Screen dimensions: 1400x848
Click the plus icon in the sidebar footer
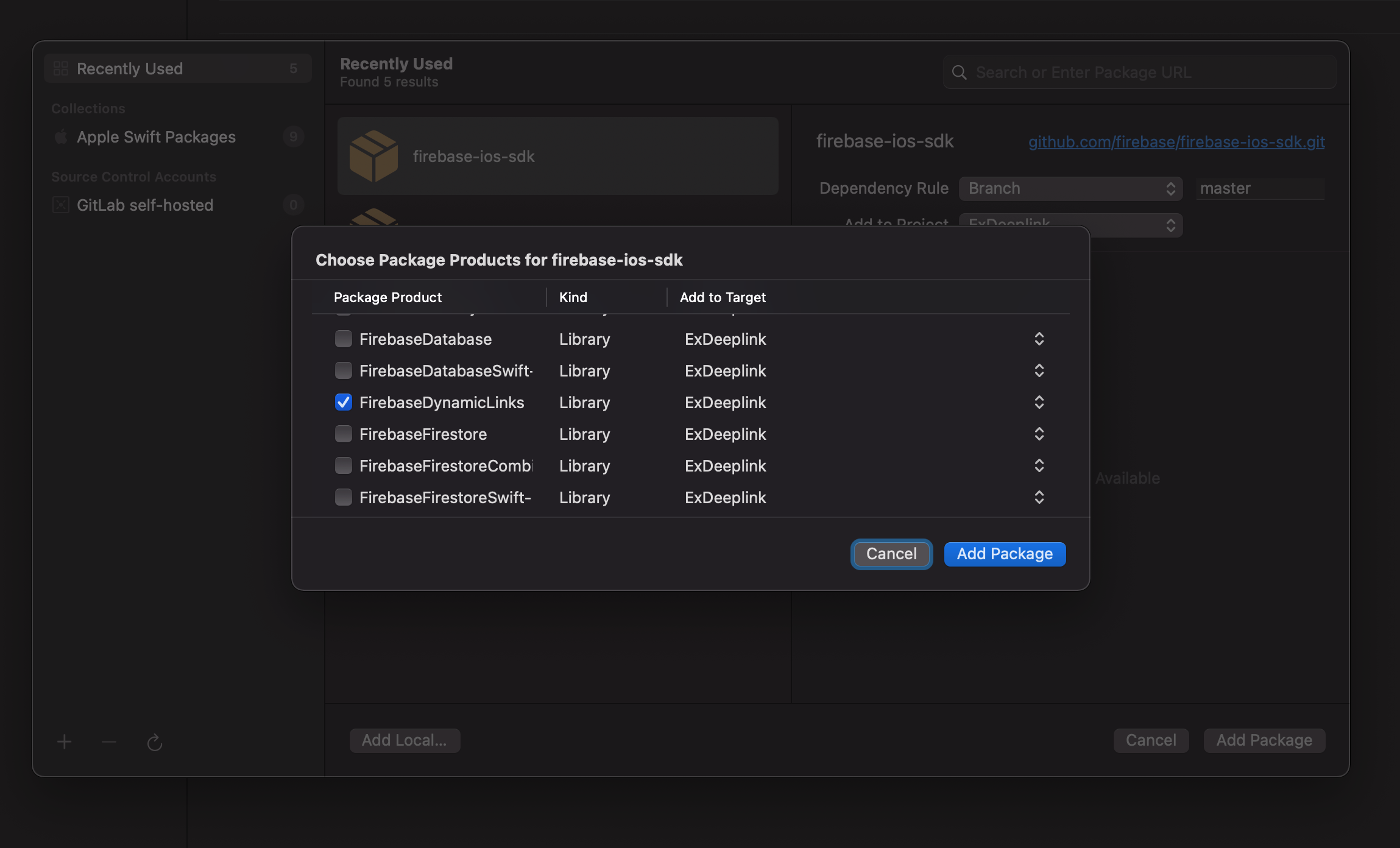coord(64,741)
